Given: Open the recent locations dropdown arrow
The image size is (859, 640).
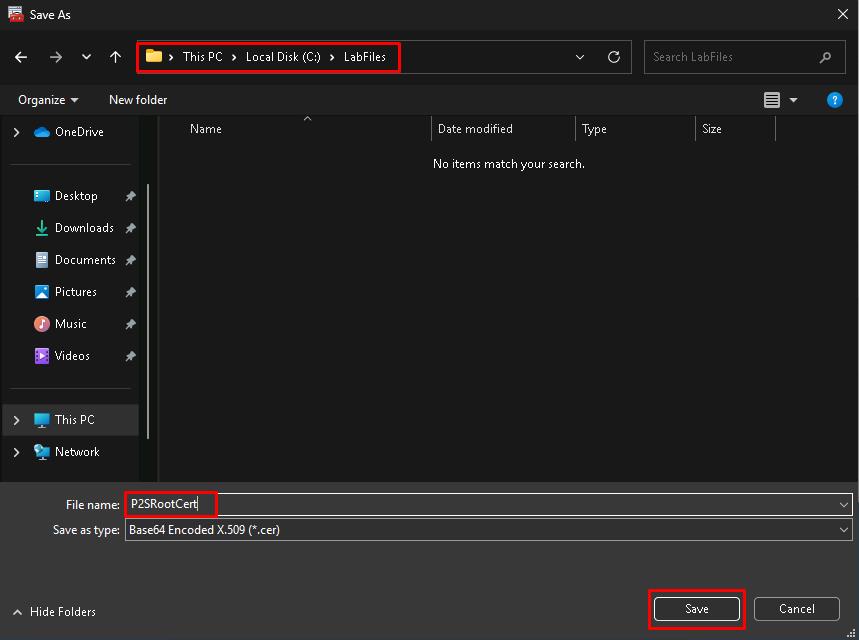Looking at the screenshot, I should click(86, 57).
